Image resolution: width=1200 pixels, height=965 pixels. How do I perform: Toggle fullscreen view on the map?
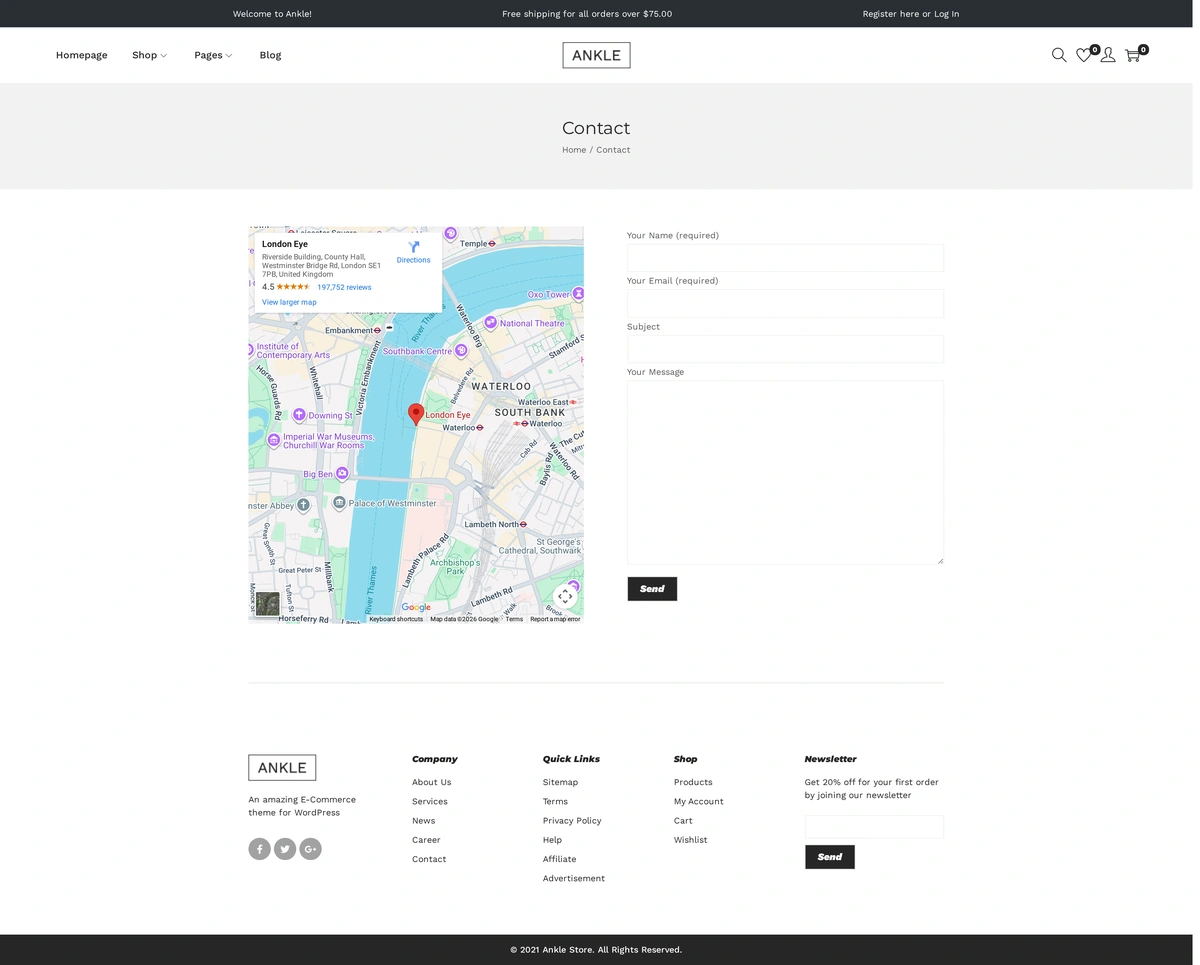[565, 597]
